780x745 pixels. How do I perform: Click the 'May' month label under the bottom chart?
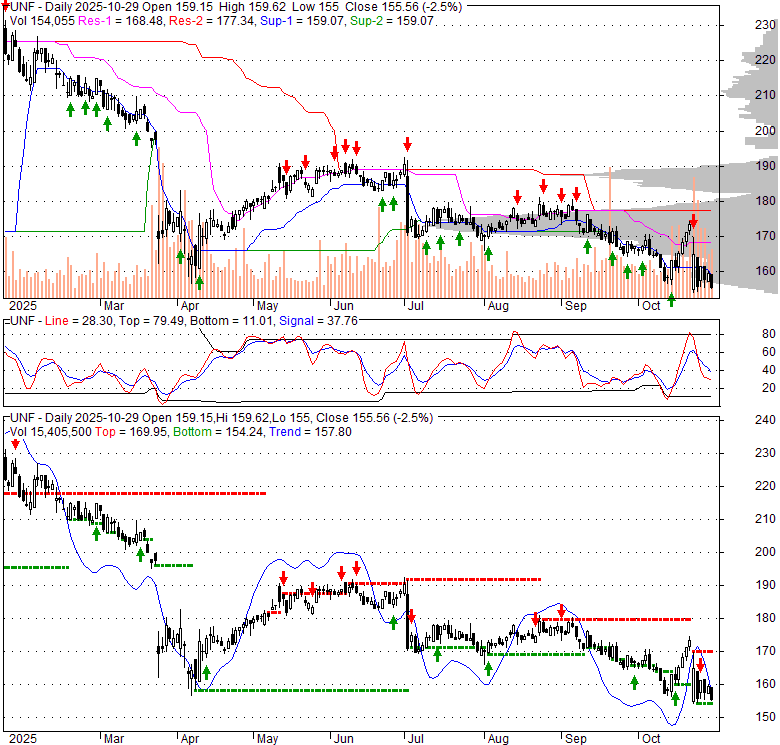[x=267, y=739]
